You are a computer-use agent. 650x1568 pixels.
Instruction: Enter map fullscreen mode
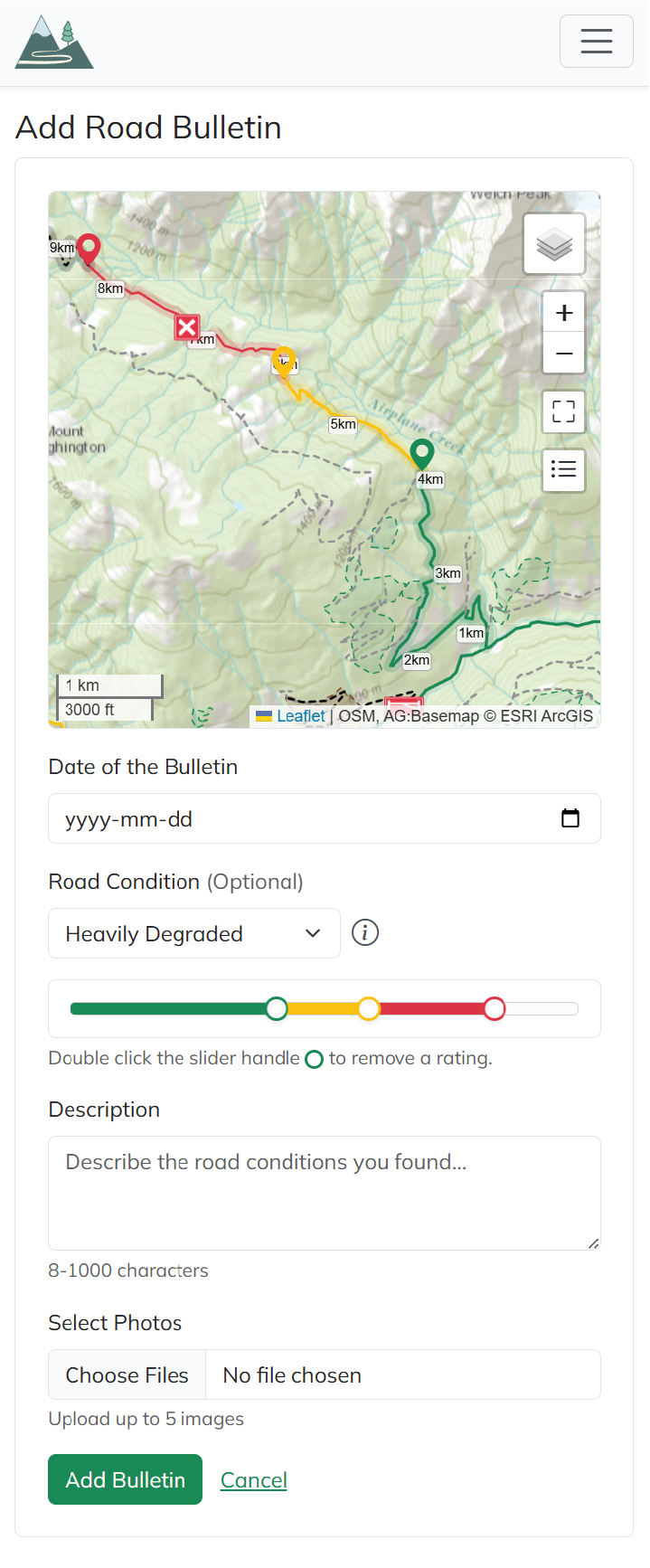[x=563, y=412]
